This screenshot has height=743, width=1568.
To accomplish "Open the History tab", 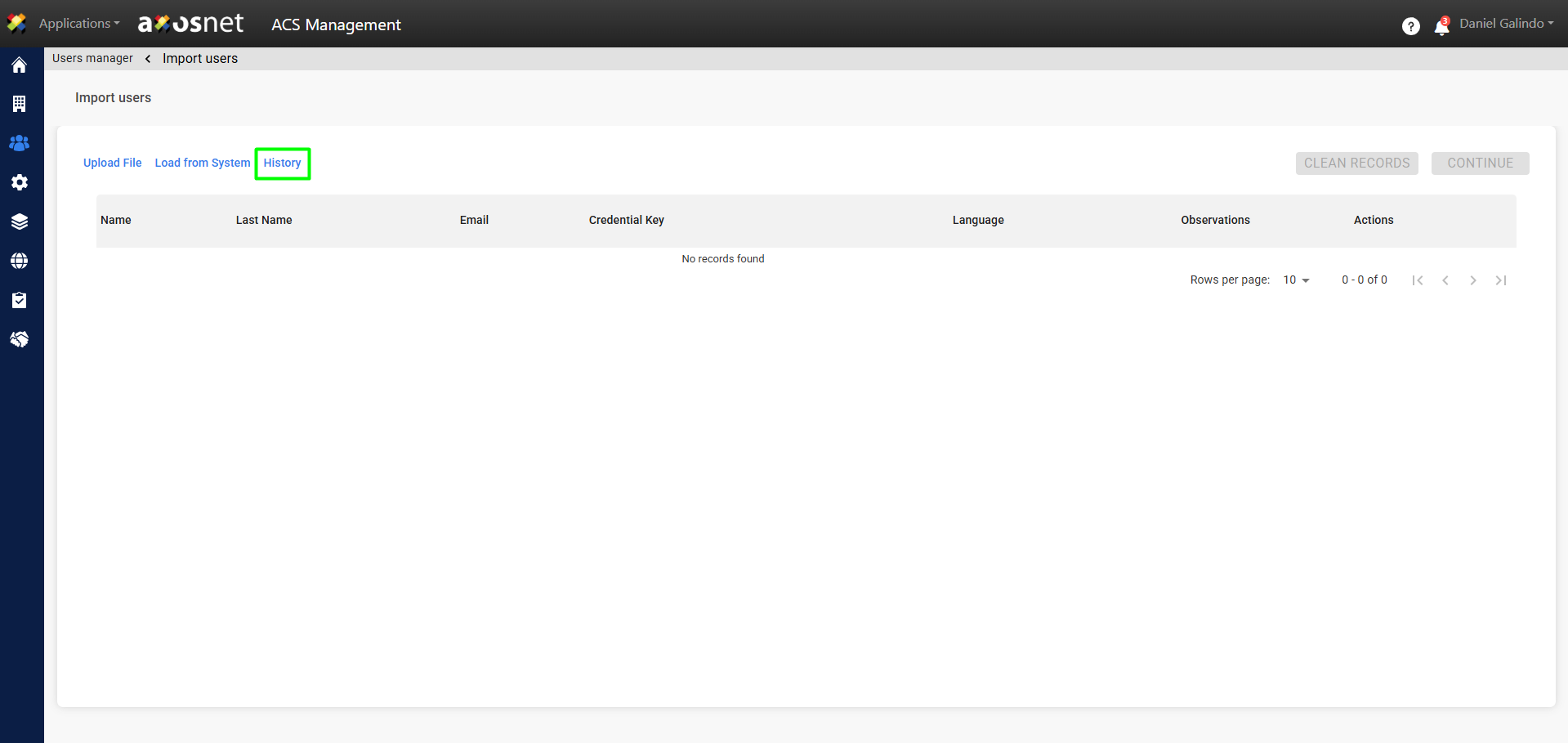I will [x=282, y=163].
